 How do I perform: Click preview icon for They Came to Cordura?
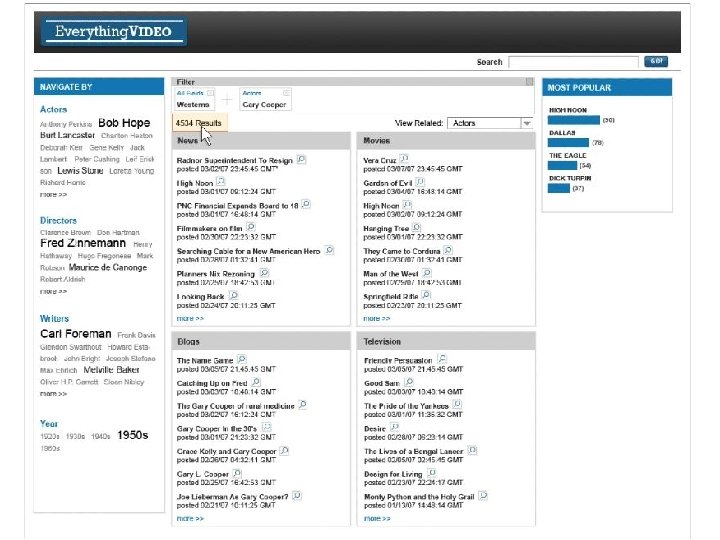[x=448, y=250]
